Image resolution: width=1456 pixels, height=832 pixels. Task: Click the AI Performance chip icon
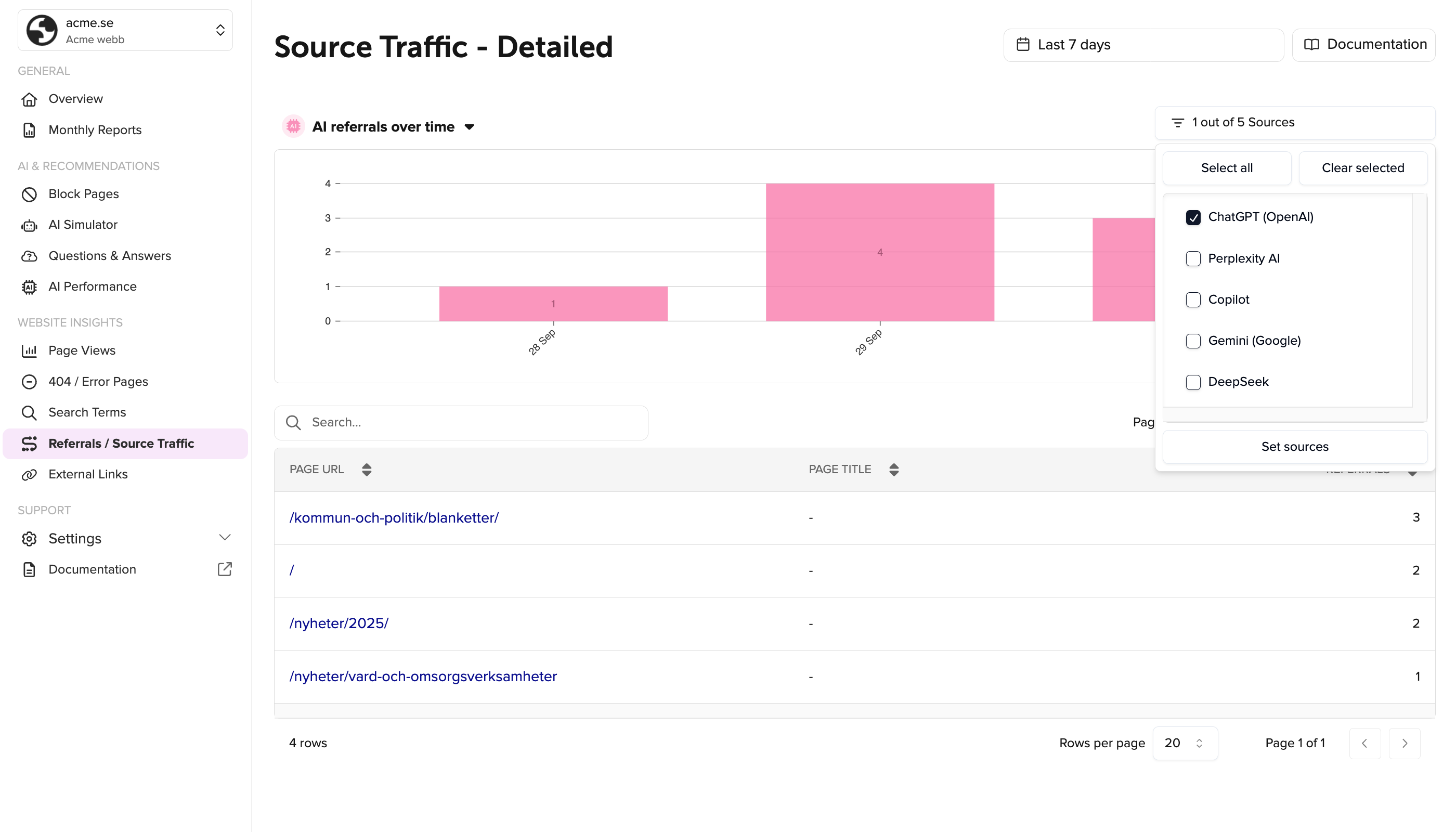(x=29, y=287)
